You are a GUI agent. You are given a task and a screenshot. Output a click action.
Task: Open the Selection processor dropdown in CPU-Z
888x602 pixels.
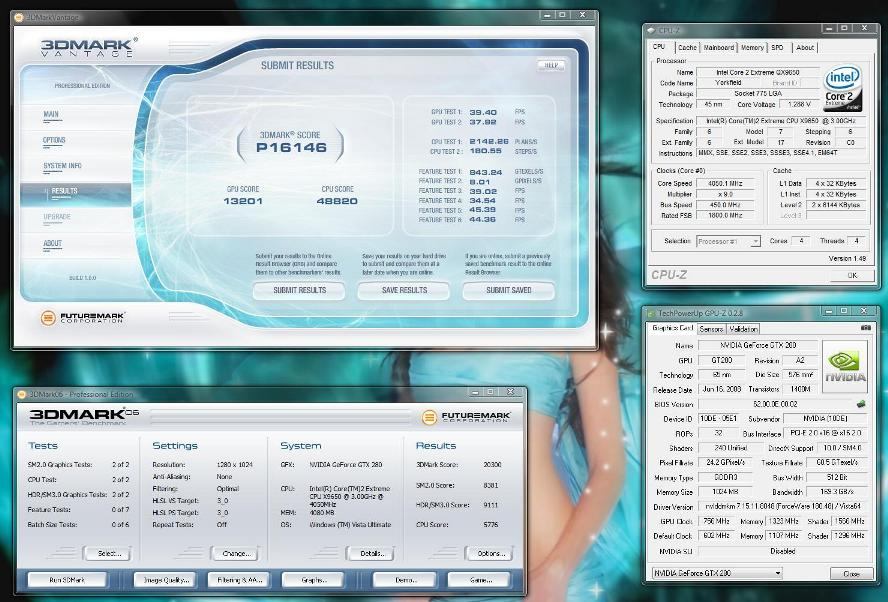tap(728, 241)
